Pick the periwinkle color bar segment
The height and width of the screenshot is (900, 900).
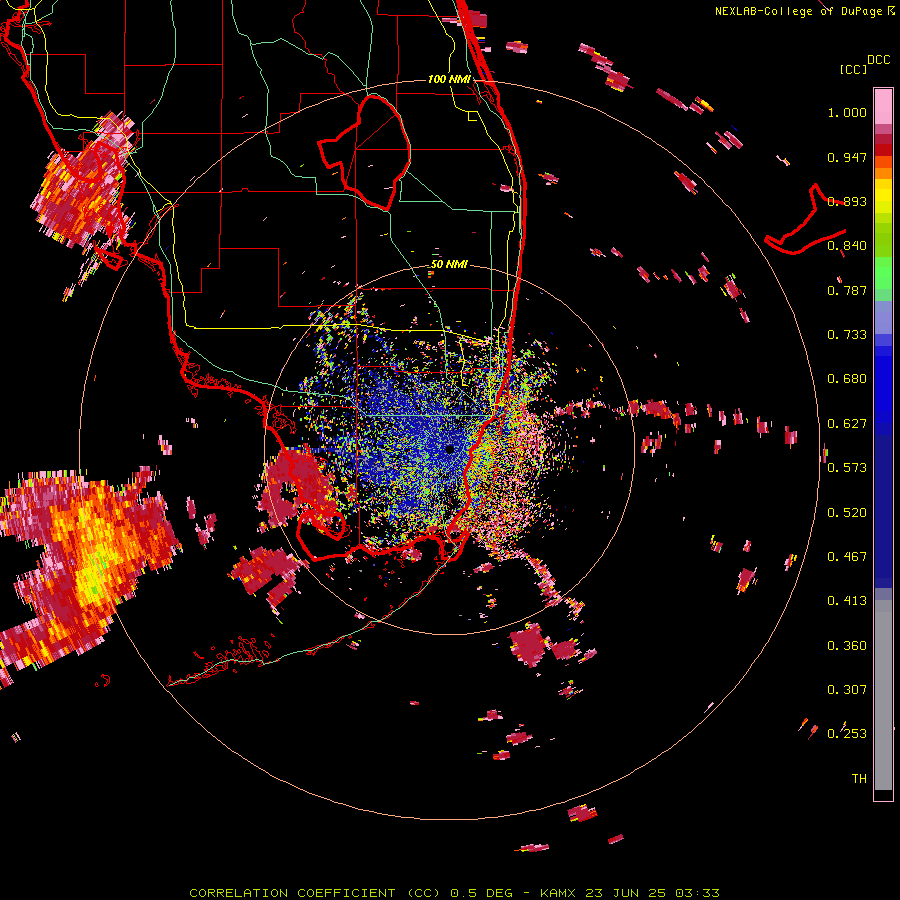click(883, 319)
